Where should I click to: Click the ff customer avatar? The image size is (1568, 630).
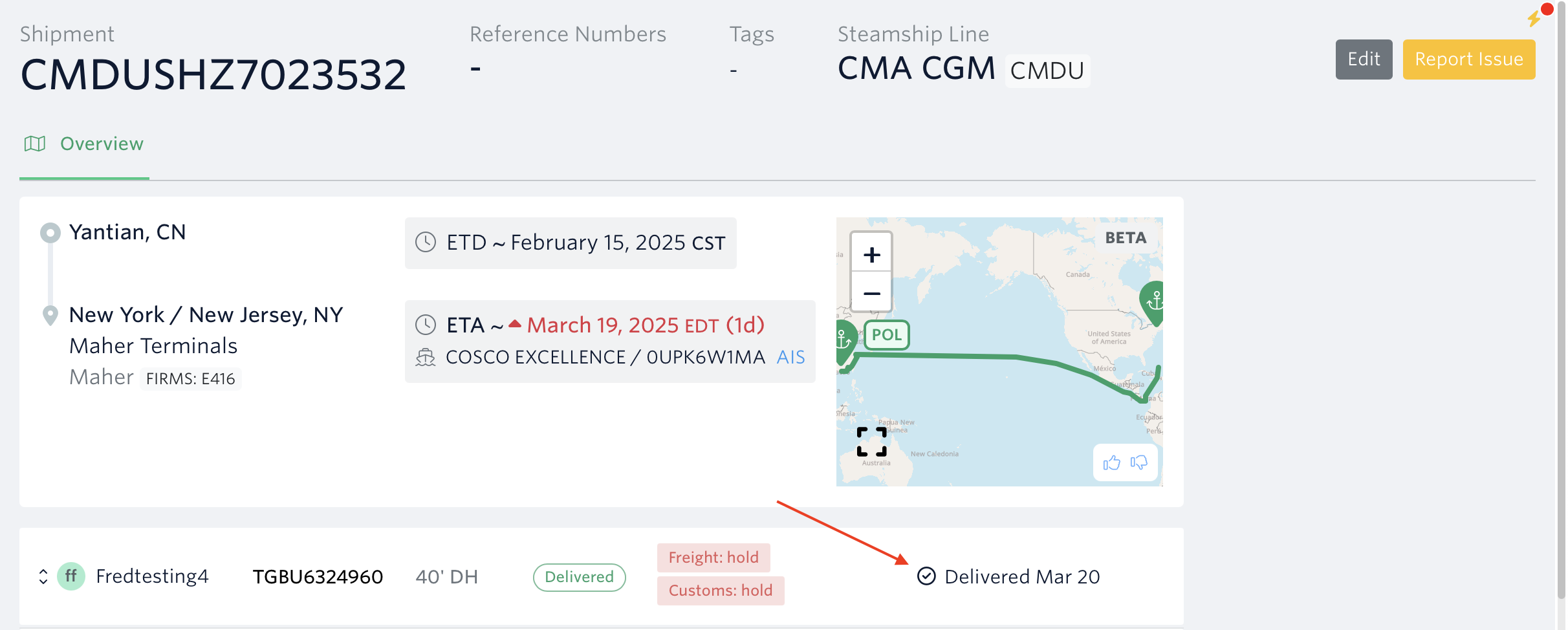[71, 576]
